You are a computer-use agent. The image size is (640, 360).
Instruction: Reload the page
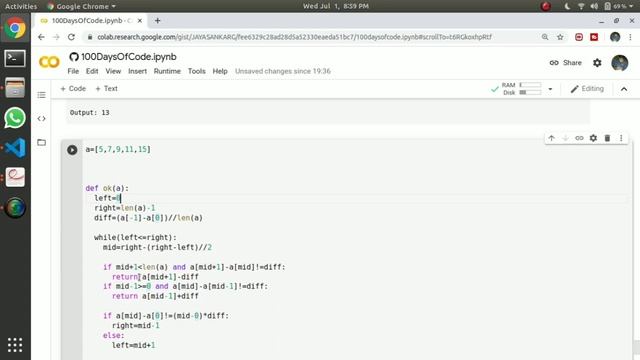[71, 37]
